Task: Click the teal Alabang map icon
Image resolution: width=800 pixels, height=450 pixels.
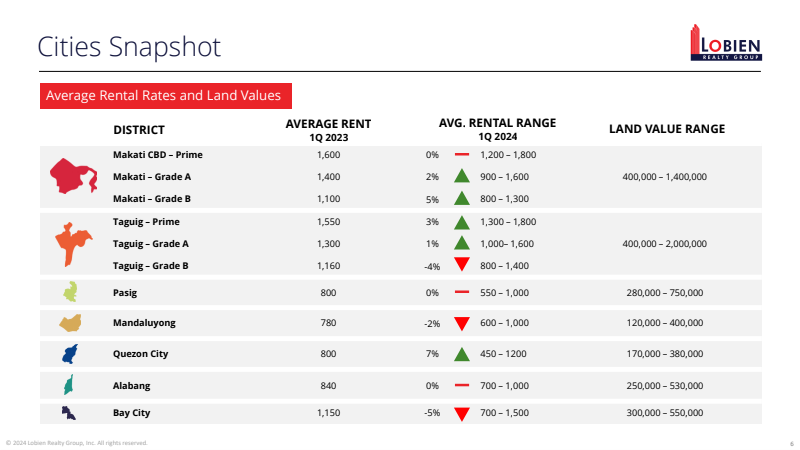Action: [x=70, y=385]
